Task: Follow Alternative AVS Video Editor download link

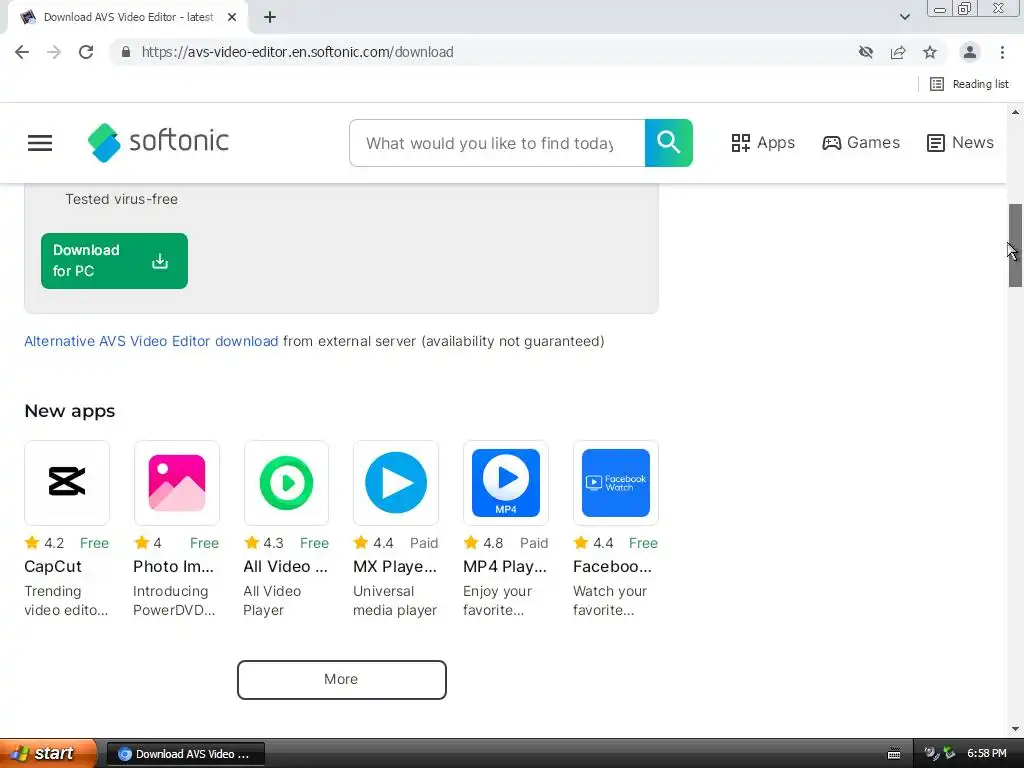Action: [x=151, y=341]
